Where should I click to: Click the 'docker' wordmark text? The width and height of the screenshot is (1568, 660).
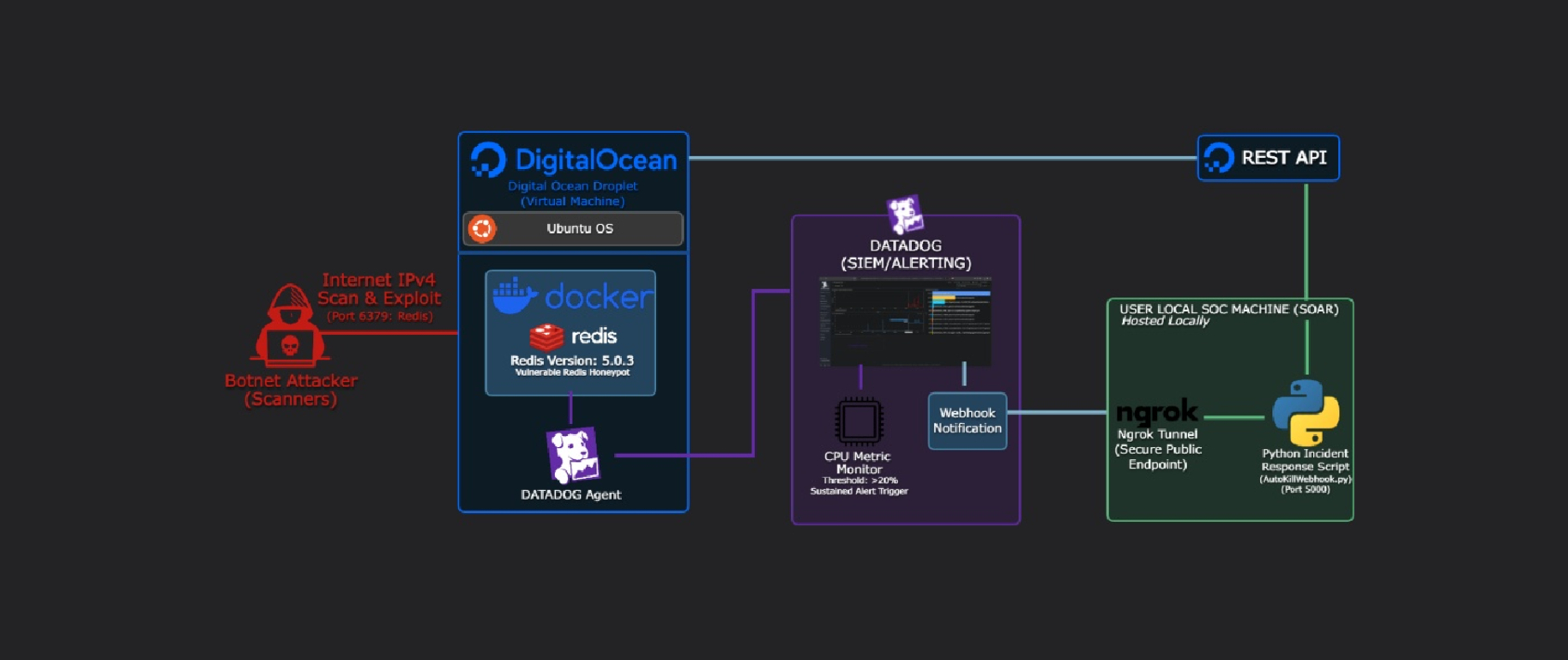click(x=599, y=297)
